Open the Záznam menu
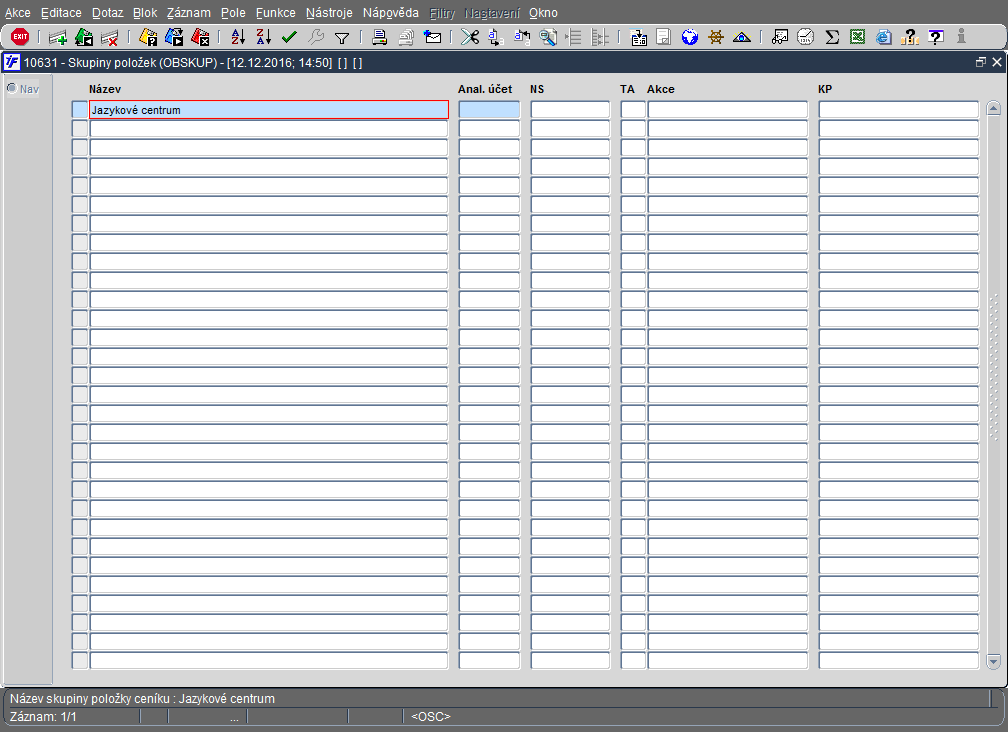 pos(189,13)
